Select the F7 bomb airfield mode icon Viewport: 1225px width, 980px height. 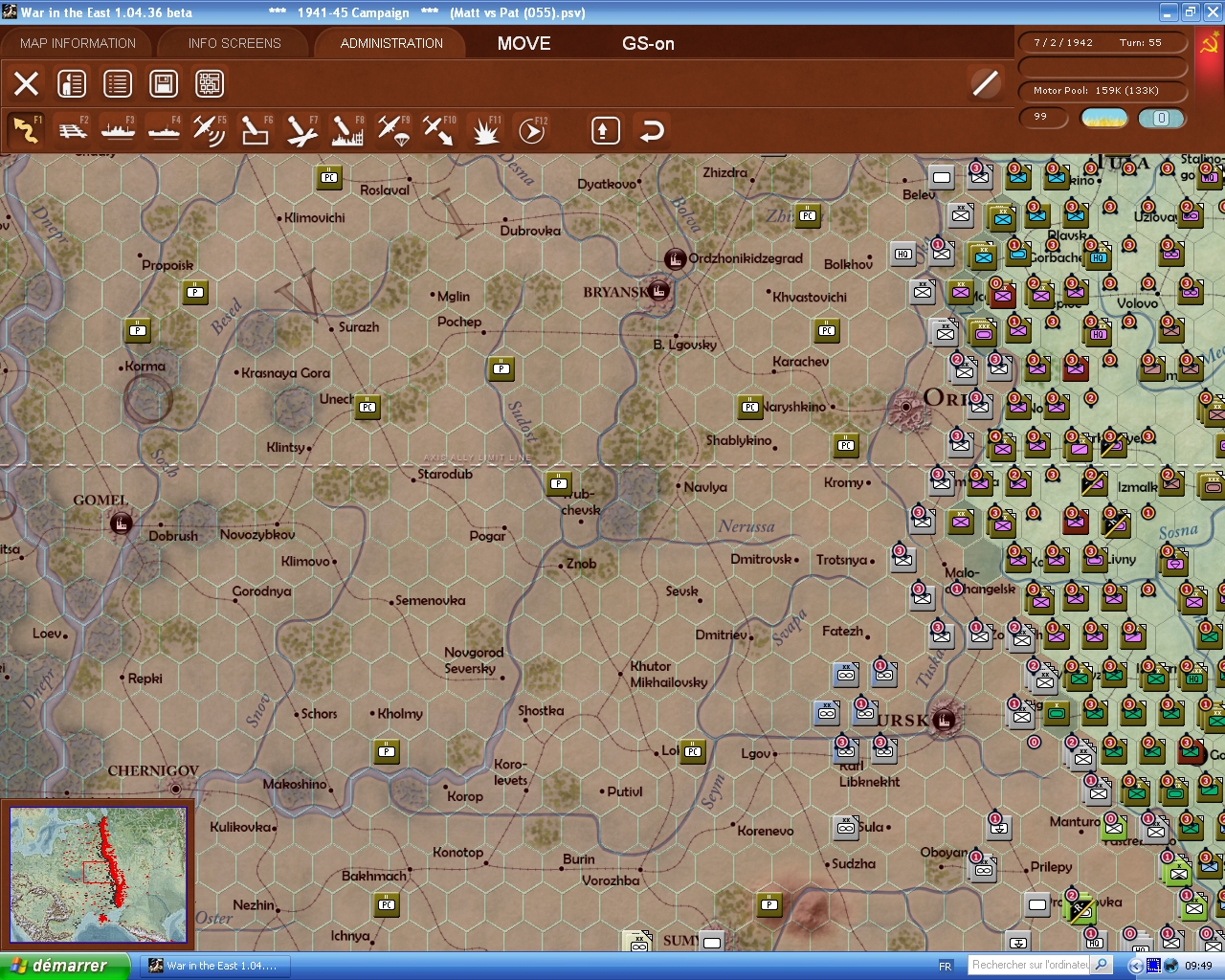pyautogui.click(x=301, y=130)
